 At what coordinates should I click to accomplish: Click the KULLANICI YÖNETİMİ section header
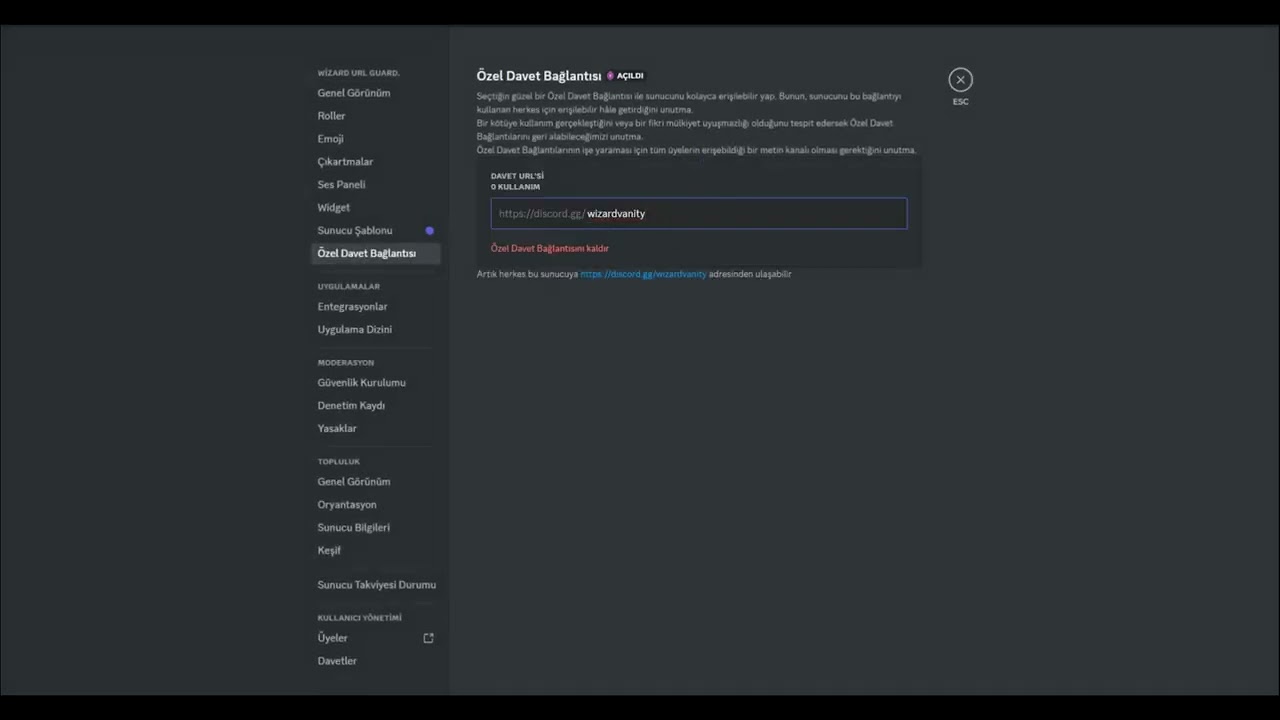pyautogui.click(x=360, y=618)
